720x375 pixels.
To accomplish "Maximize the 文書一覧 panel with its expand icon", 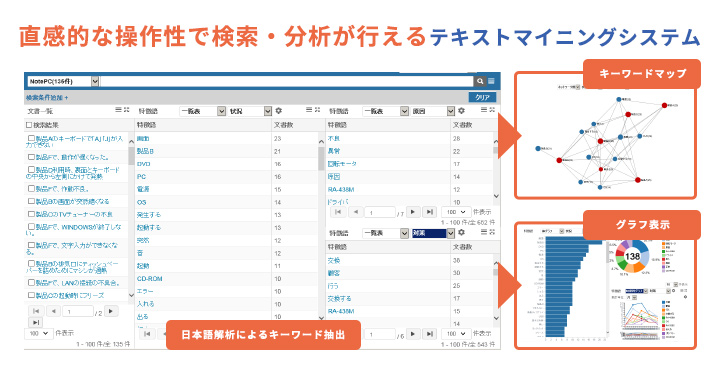I will point(126,110).
